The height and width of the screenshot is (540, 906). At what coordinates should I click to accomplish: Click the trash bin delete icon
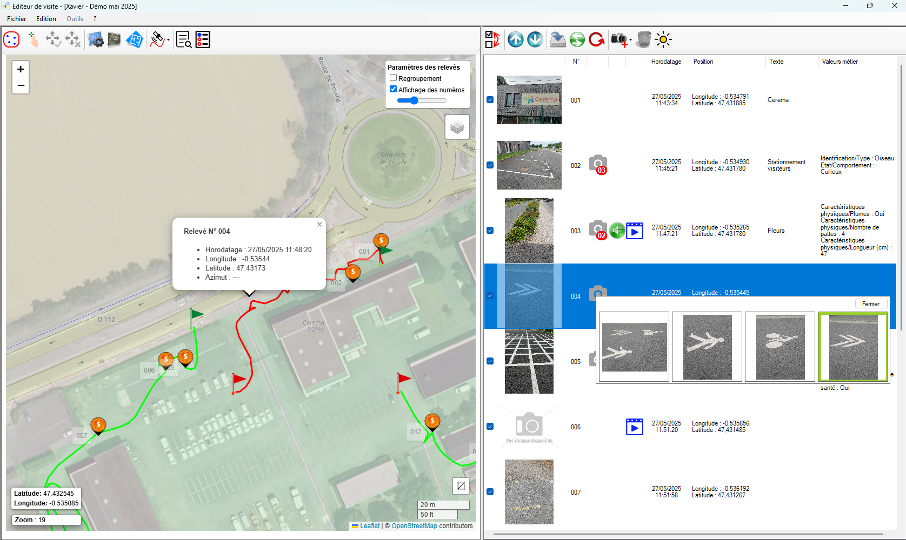644,40
